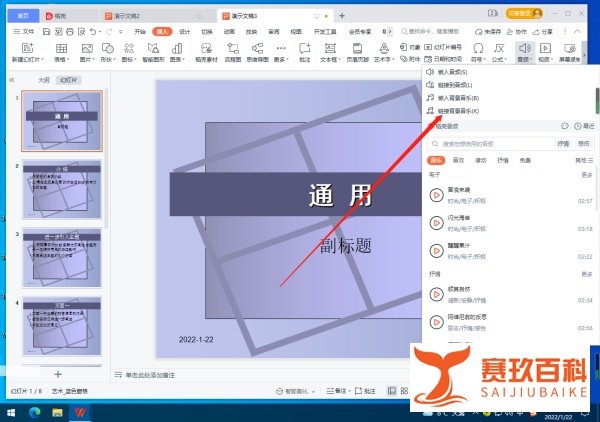Switch to the Animation (动画) ribbon tab
The image size is (600, 422).
tap(229, 32)
